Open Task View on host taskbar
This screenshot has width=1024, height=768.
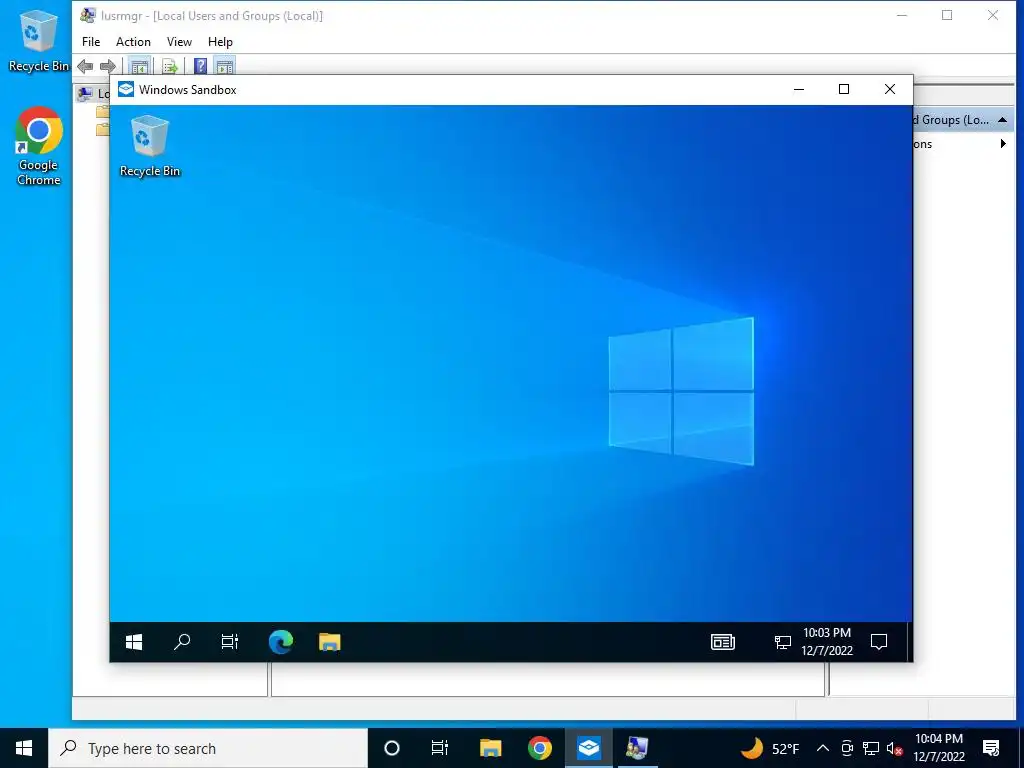click(x=440, y=748)
